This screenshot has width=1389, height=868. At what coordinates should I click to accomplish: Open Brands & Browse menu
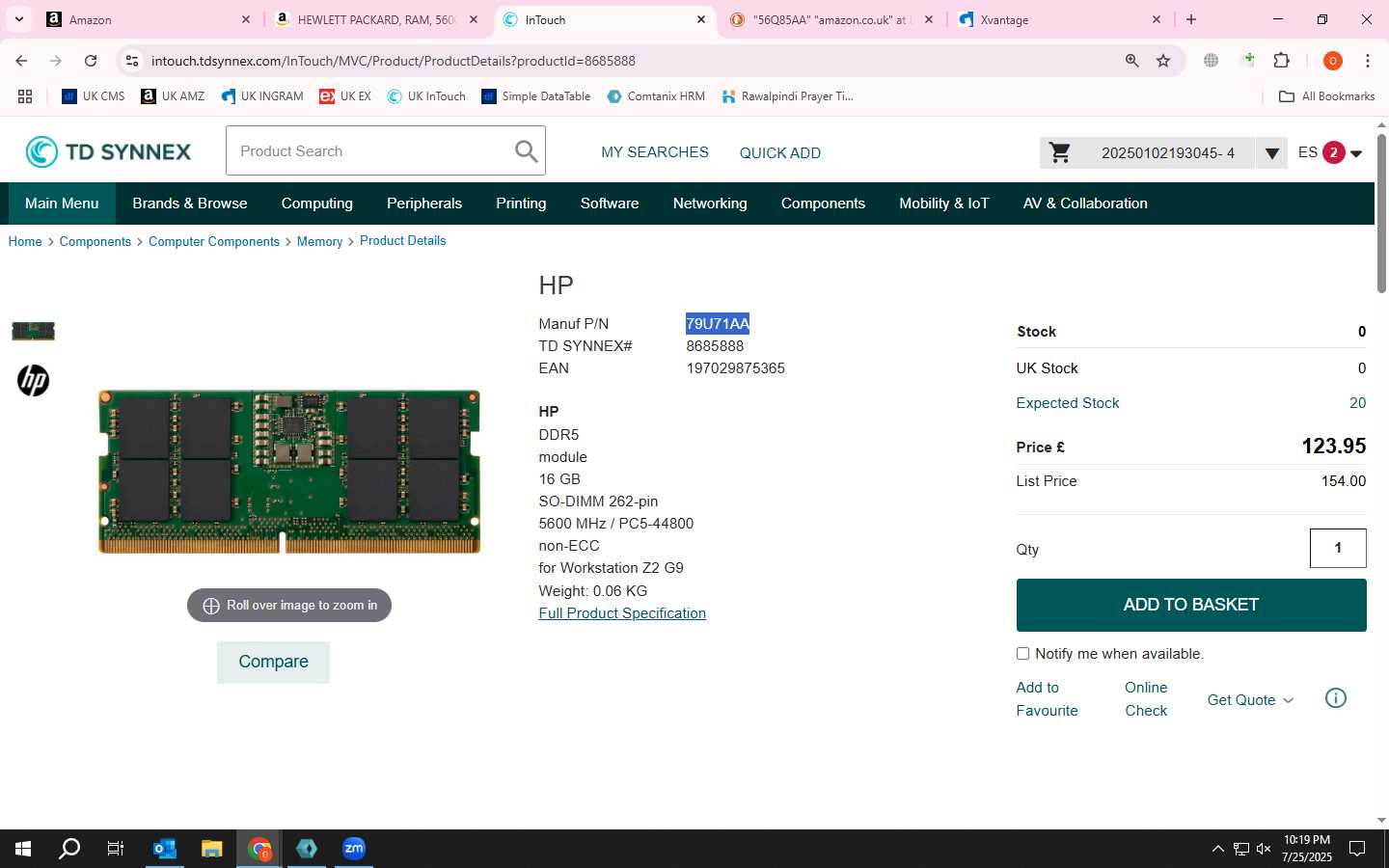190,203
